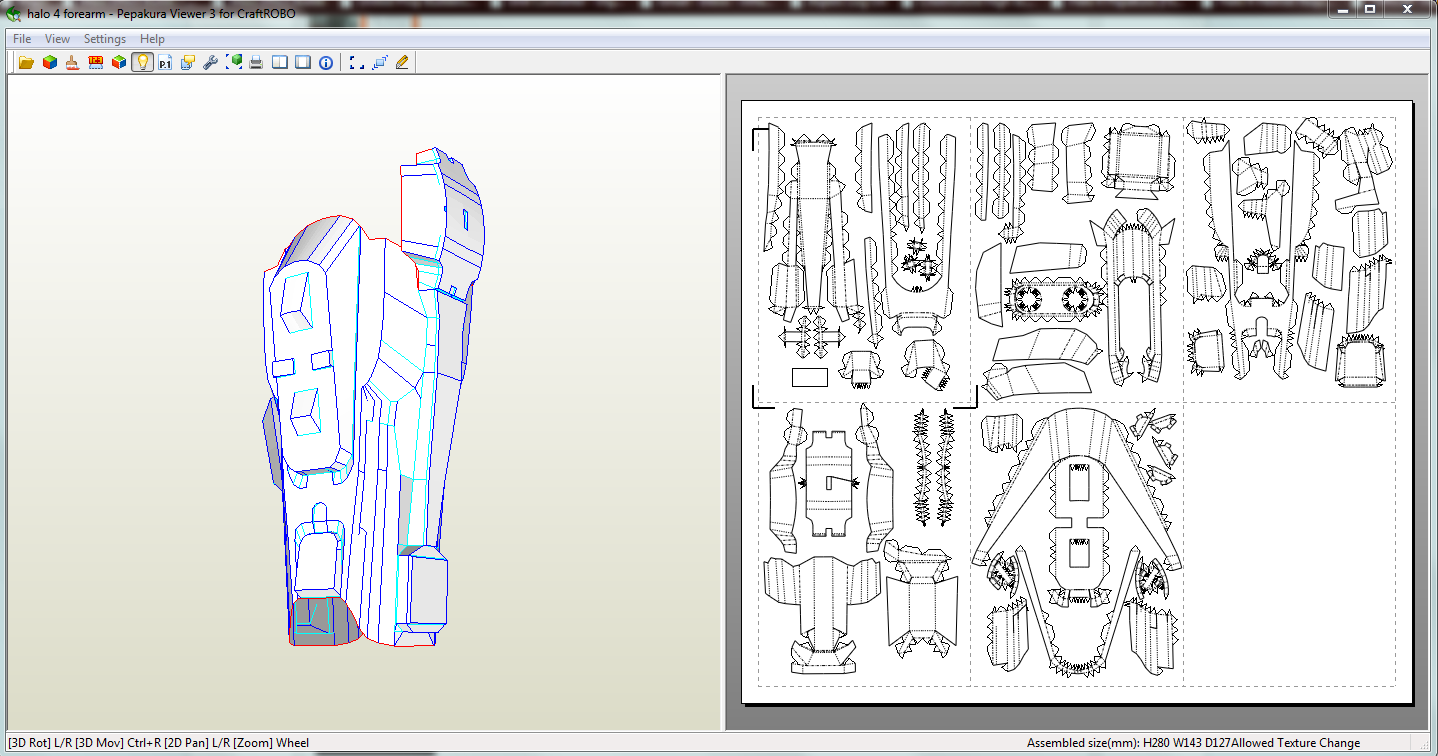
Task: Click the Open file folder icon
Action: [x=26, y=62]
